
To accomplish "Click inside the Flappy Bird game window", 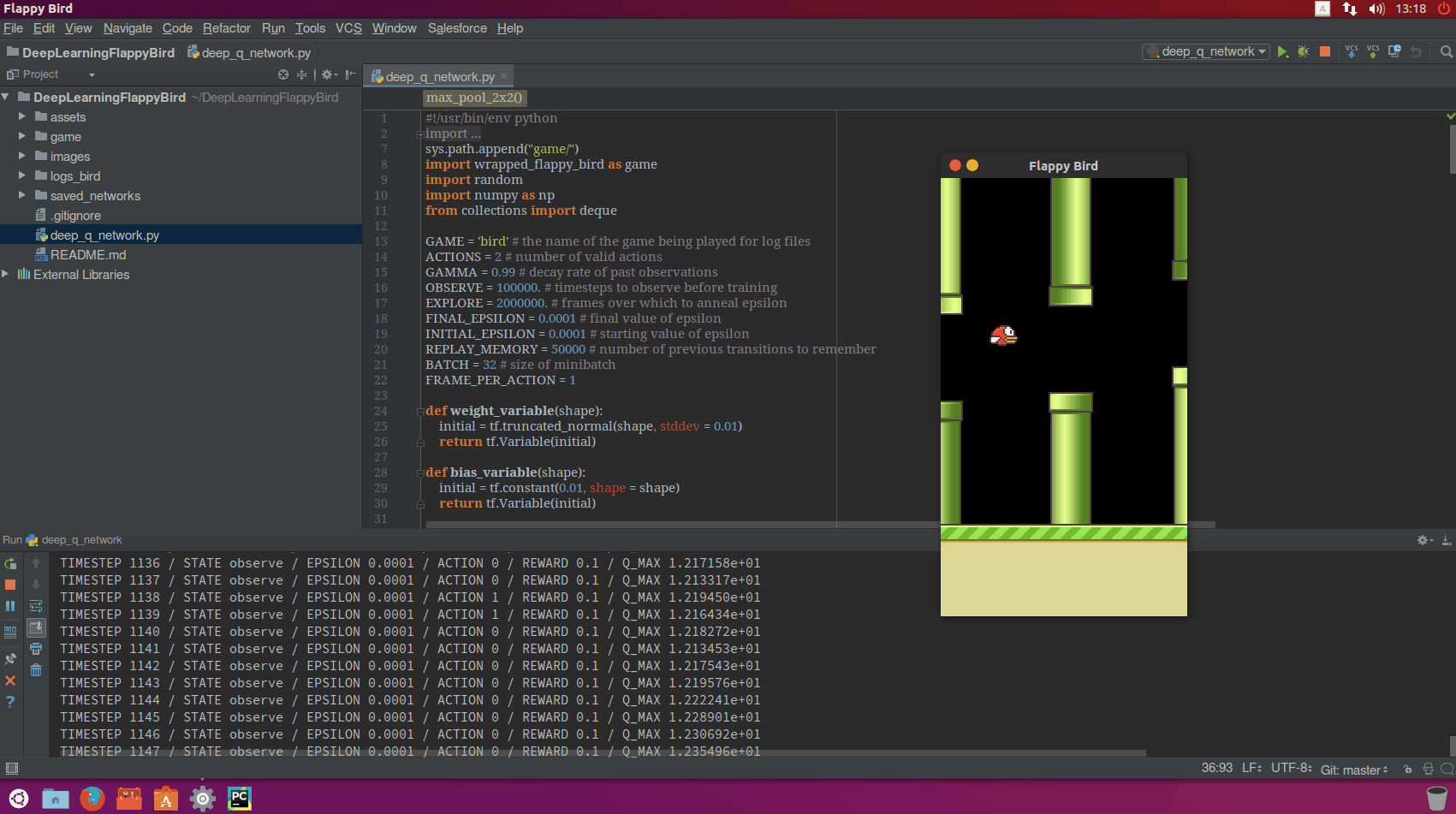I will [x=1063, y=397].
